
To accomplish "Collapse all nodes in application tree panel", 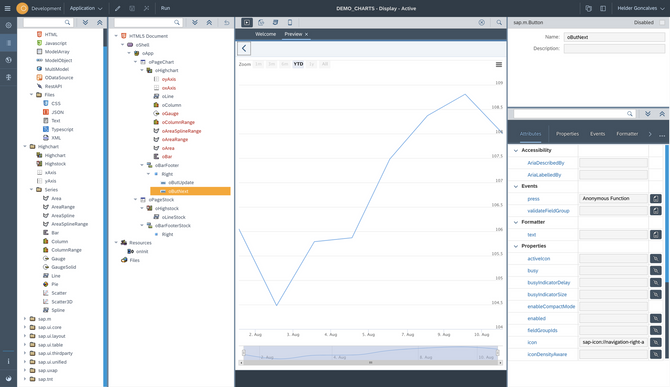I will pos(209,22).
